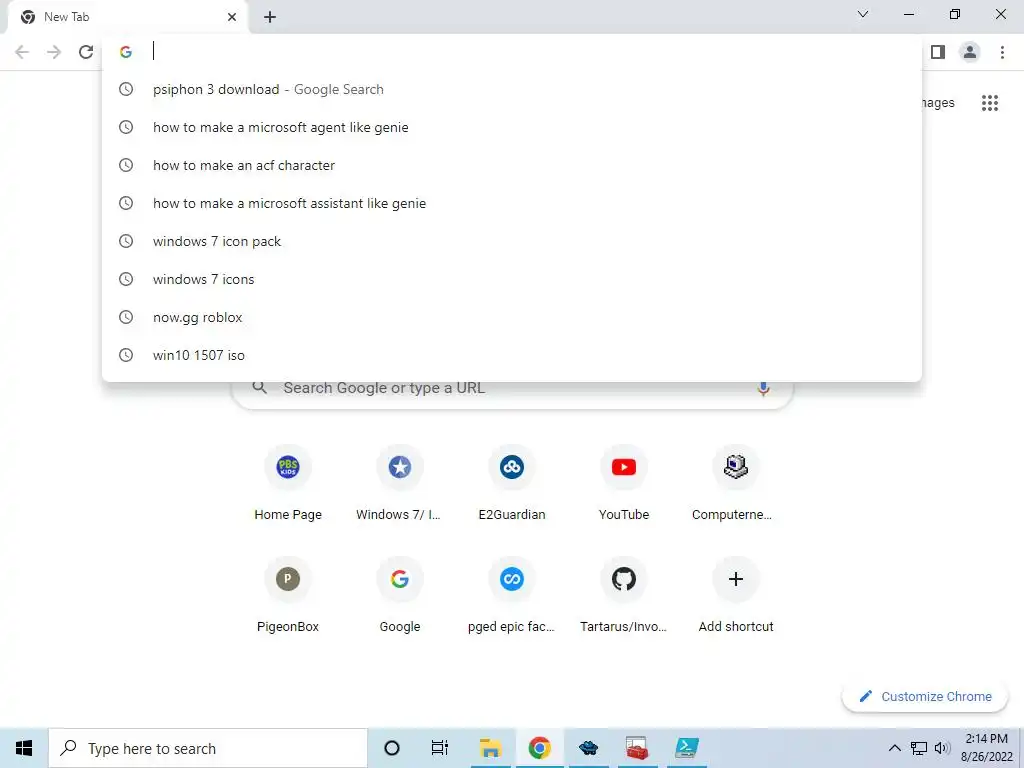
Task: Open the Windows 7 shortcut tile
Action: click(x=400, y=483)
